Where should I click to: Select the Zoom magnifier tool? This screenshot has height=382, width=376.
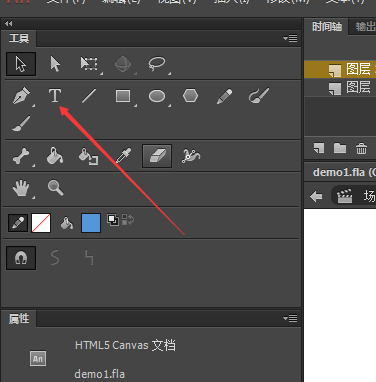[x=56, y=188]
